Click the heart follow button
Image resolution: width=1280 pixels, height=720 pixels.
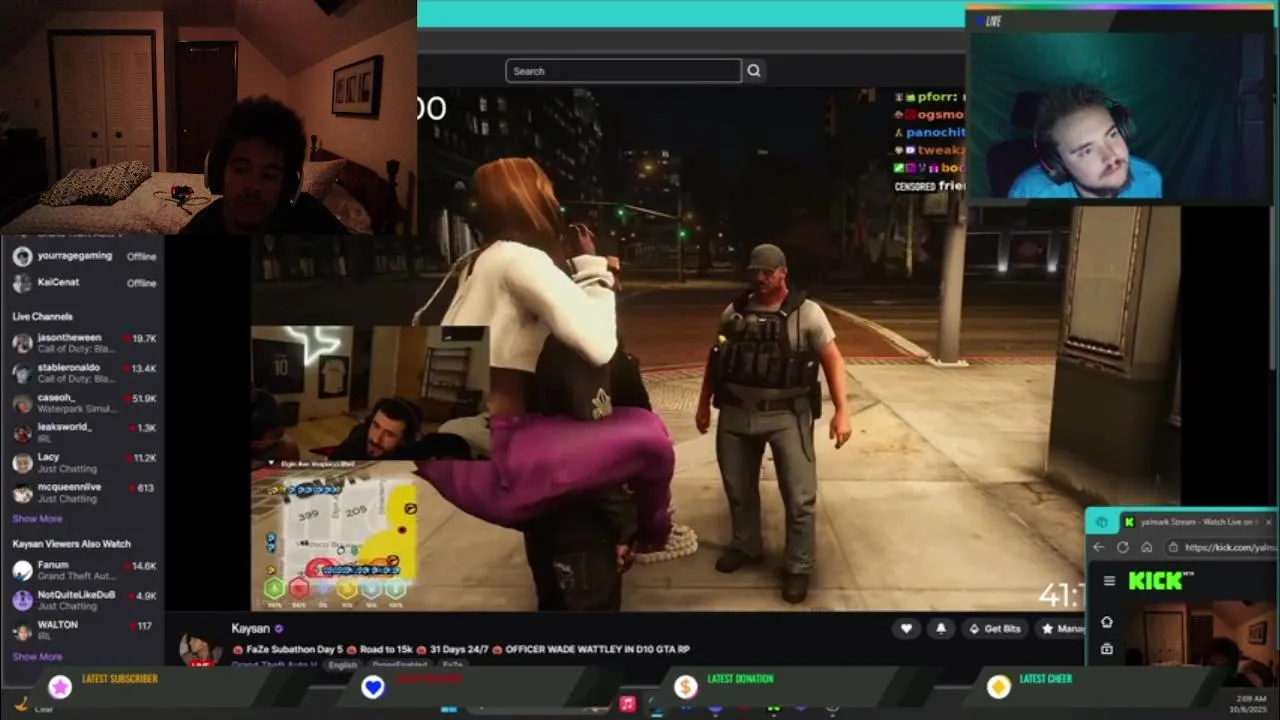coord(906,628)
